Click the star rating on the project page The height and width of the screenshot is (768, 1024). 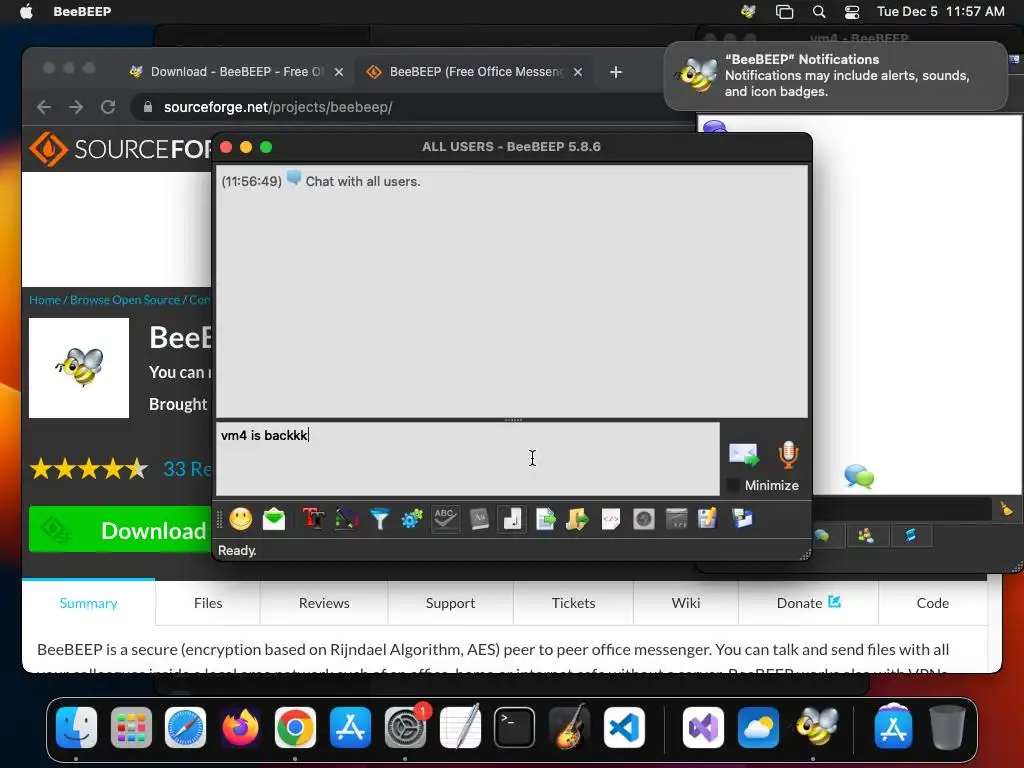click(x=89, y=469)
